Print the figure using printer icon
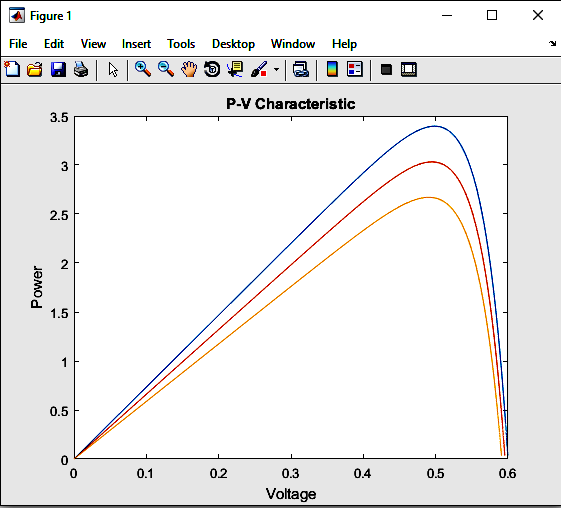 [x=81, y=69]
